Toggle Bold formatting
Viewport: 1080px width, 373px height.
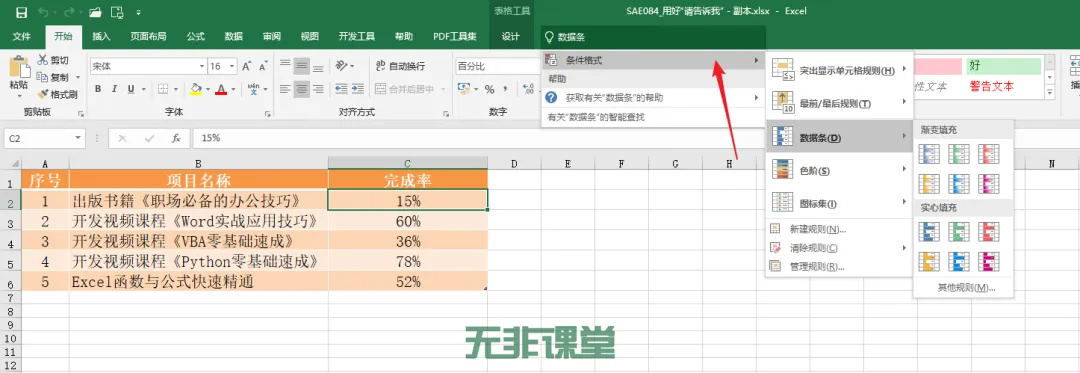pyautogui.click(x=98, y=89)
